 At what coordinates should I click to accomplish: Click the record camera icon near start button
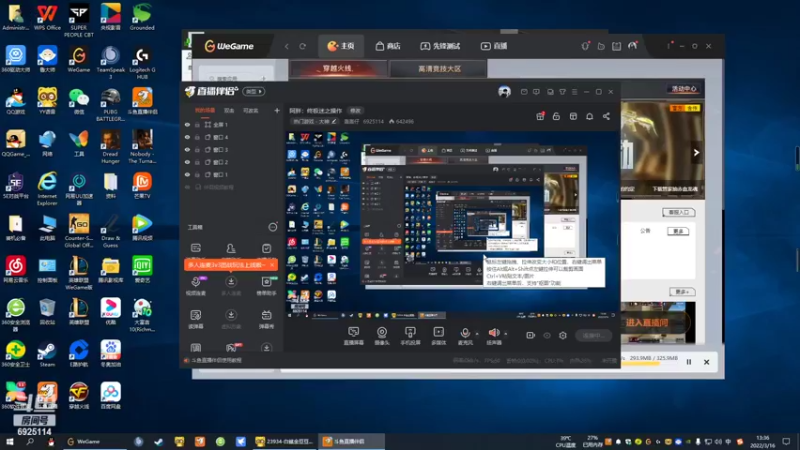pyautogui.click(x=531, y=335)
